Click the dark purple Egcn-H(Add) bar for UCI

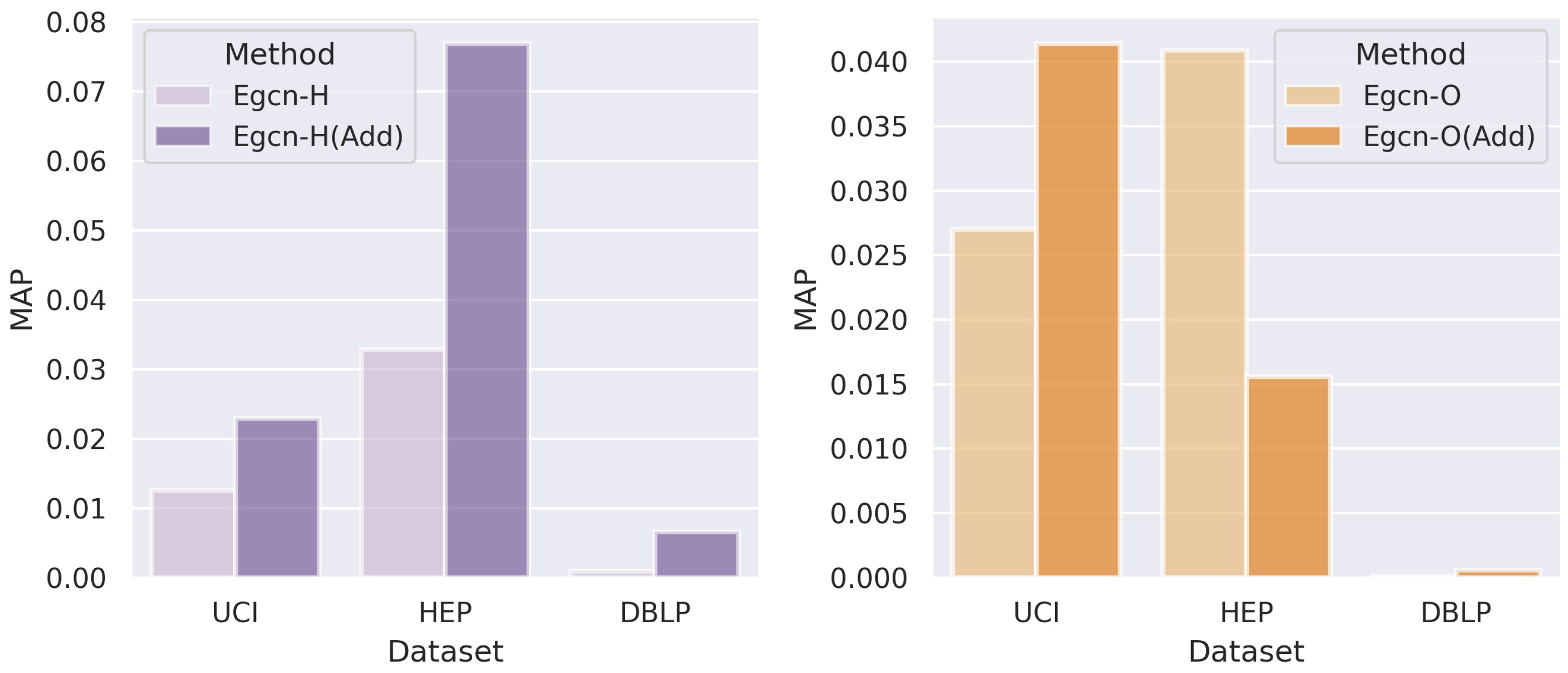pyautogui.click(x=278, y=497)
